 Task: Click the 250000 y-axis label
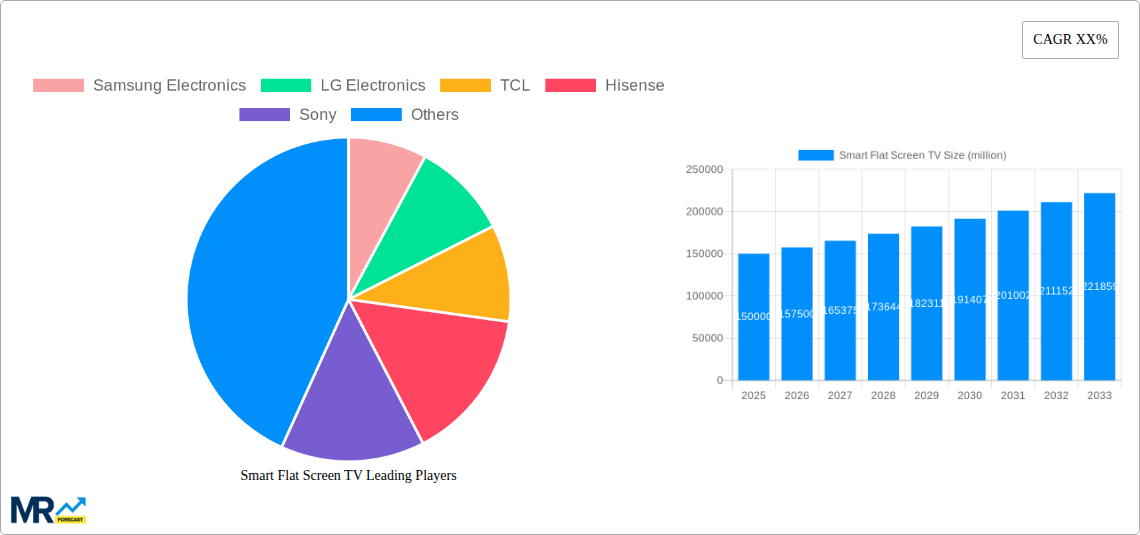click(705, 169)
